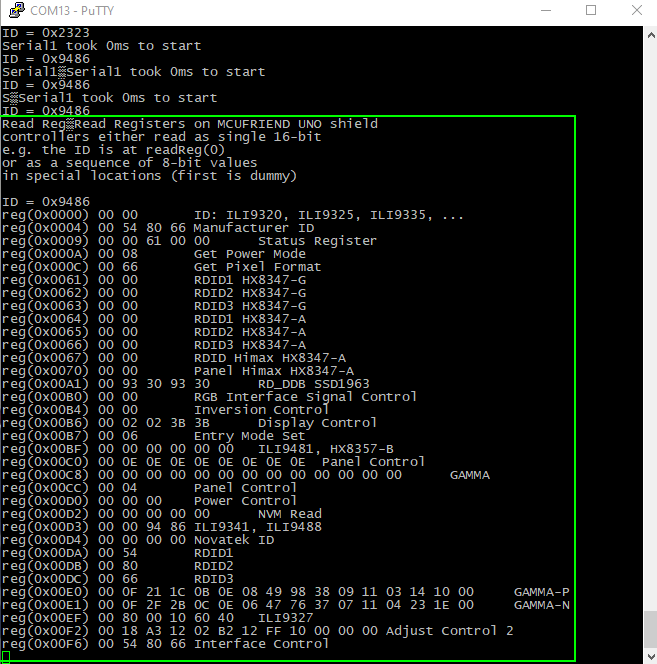Click the 'ILI9327' label

point(286,617)
